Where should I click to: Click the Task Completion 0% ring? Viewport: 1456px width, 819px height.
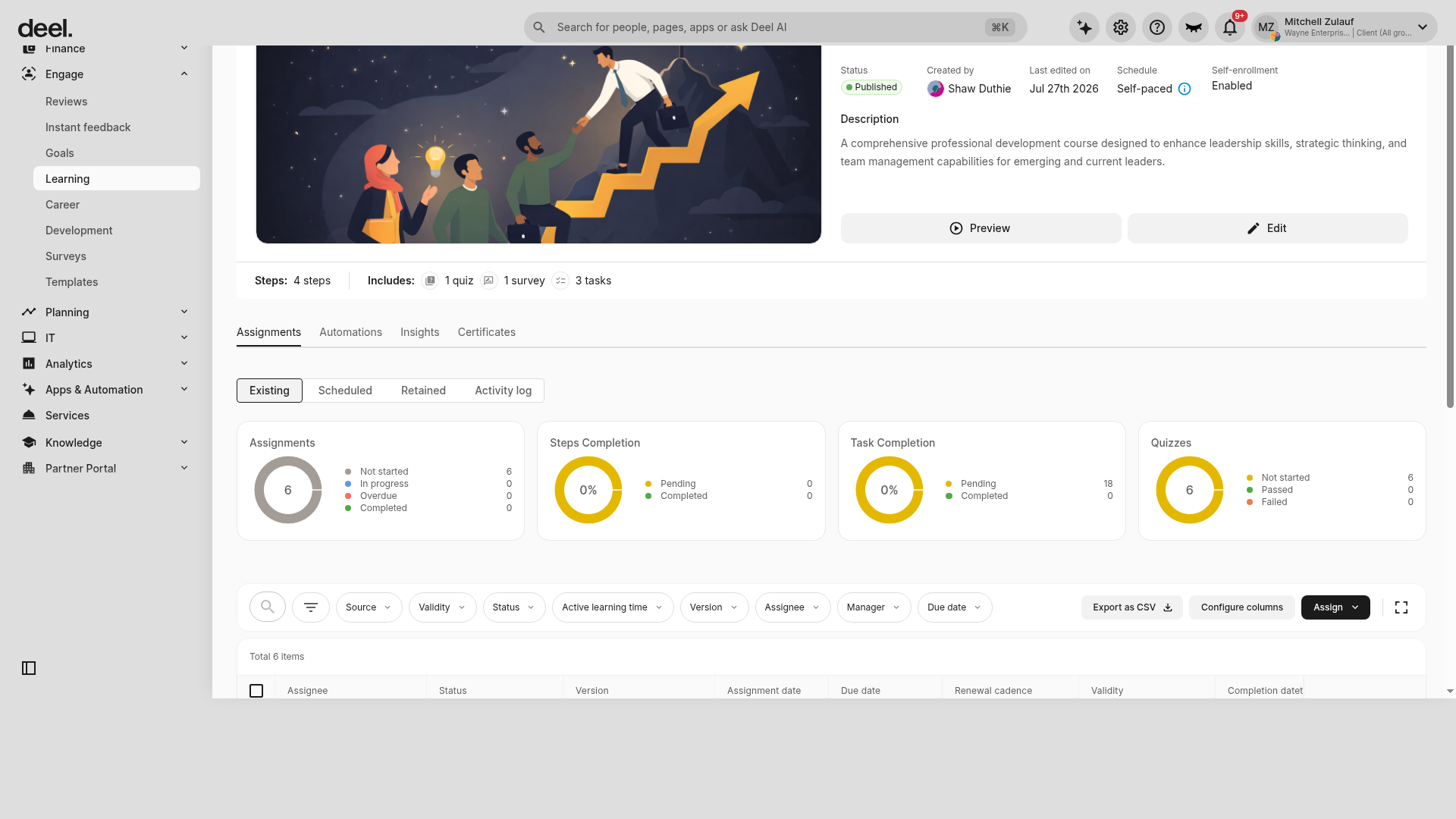pyautogui.click(x=890, y=490)
